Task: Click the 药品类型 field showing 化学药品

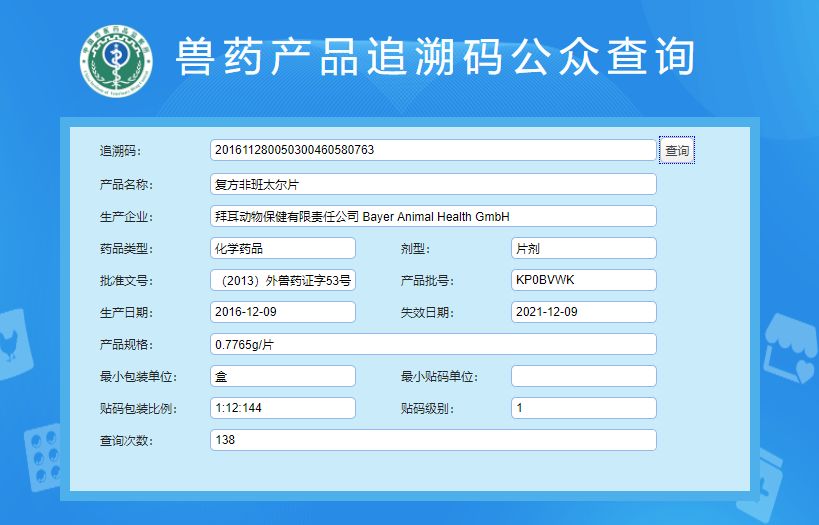Action: click(283, 248)
